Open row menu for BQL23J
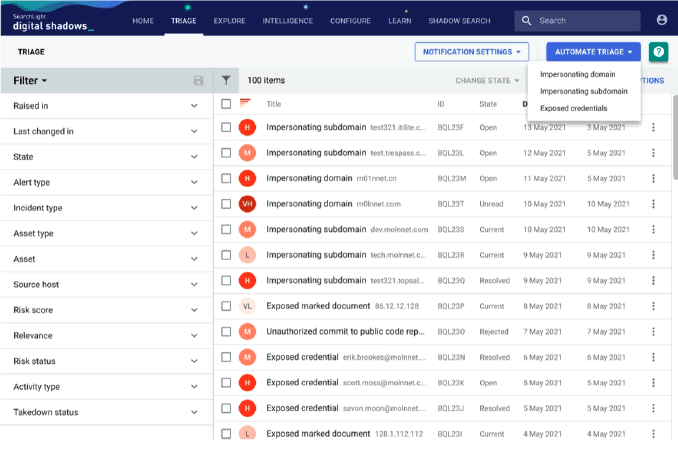Viewport: 678px width, 449px height. tap(653, 408)
